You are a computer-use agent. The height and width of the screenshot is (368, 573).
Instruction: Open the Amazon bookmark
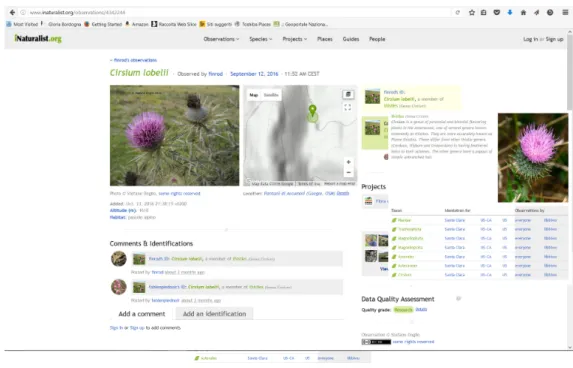pyautogui.click(x=137, y=24)
